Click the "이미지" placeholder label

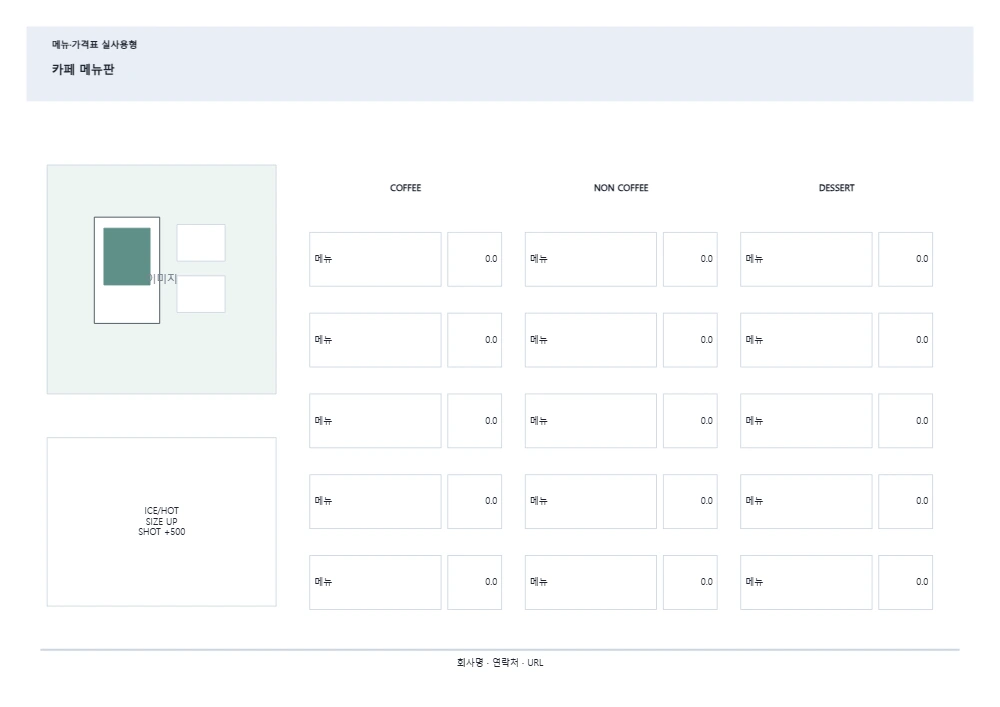pyautogui.click(x=162, y=279)
